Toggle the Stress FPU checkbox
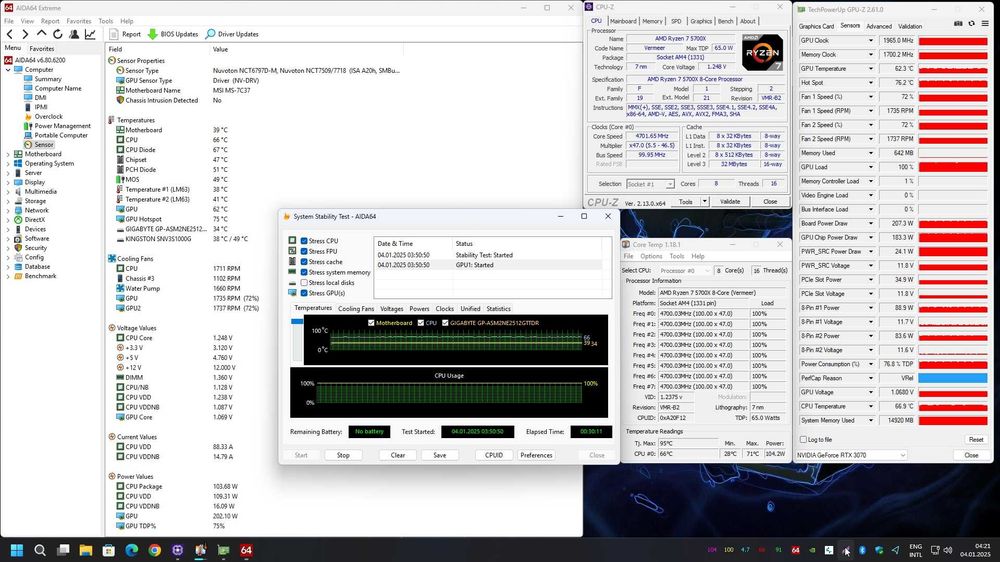This screenshot has height=562, width=1000. click(x=304, y=251)
